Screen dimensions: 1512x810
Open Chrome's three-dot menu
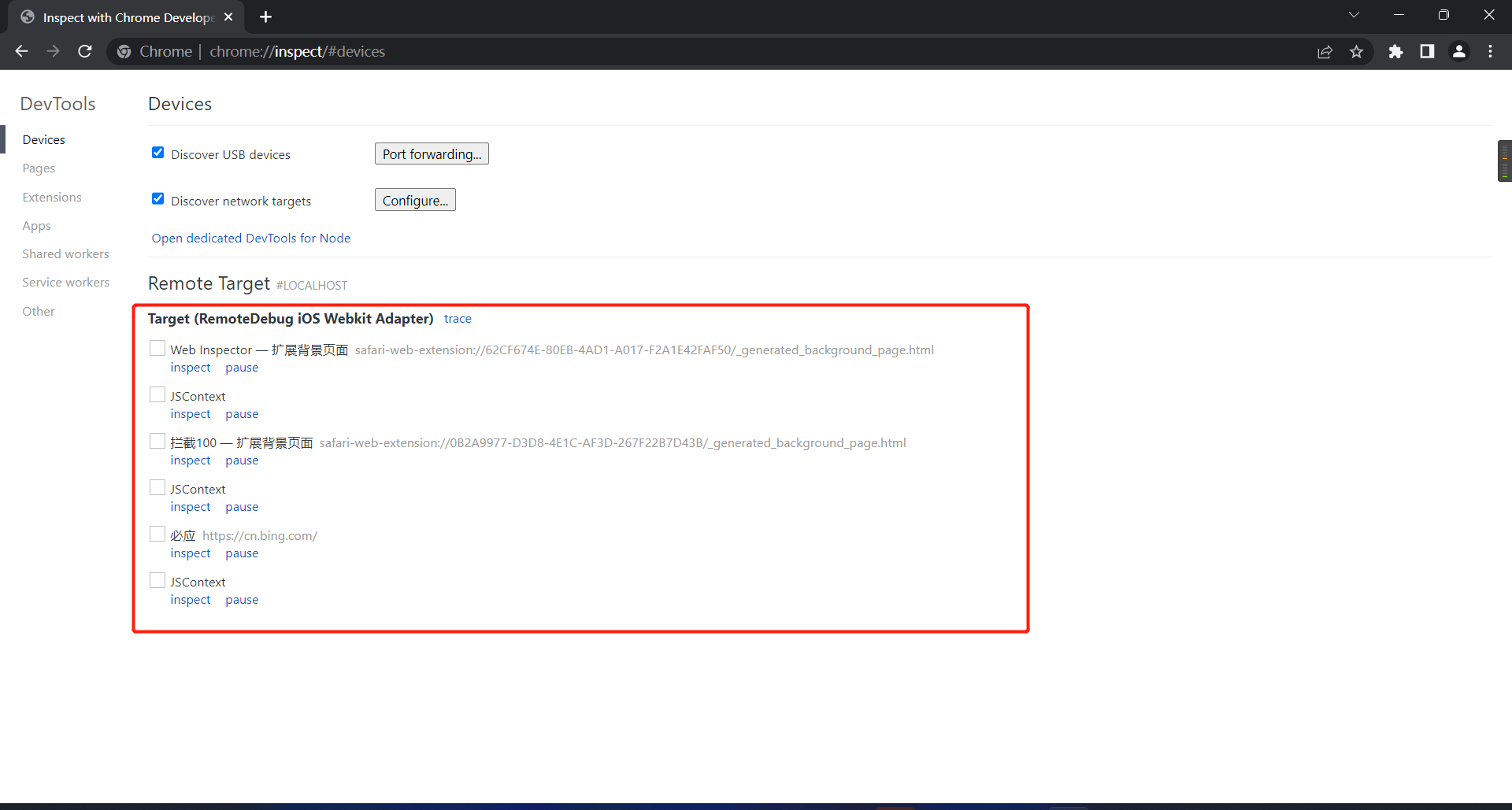coord(1490,51)
